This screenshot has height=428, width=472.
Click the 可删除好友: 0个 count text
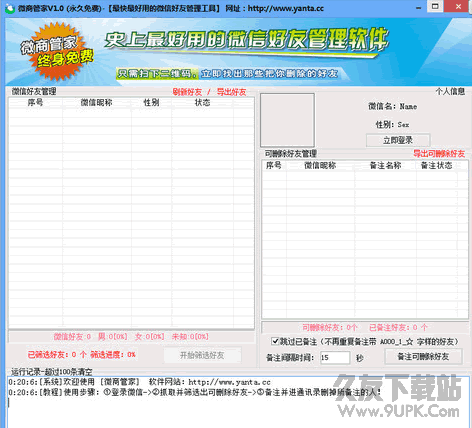tap(330, 328)
